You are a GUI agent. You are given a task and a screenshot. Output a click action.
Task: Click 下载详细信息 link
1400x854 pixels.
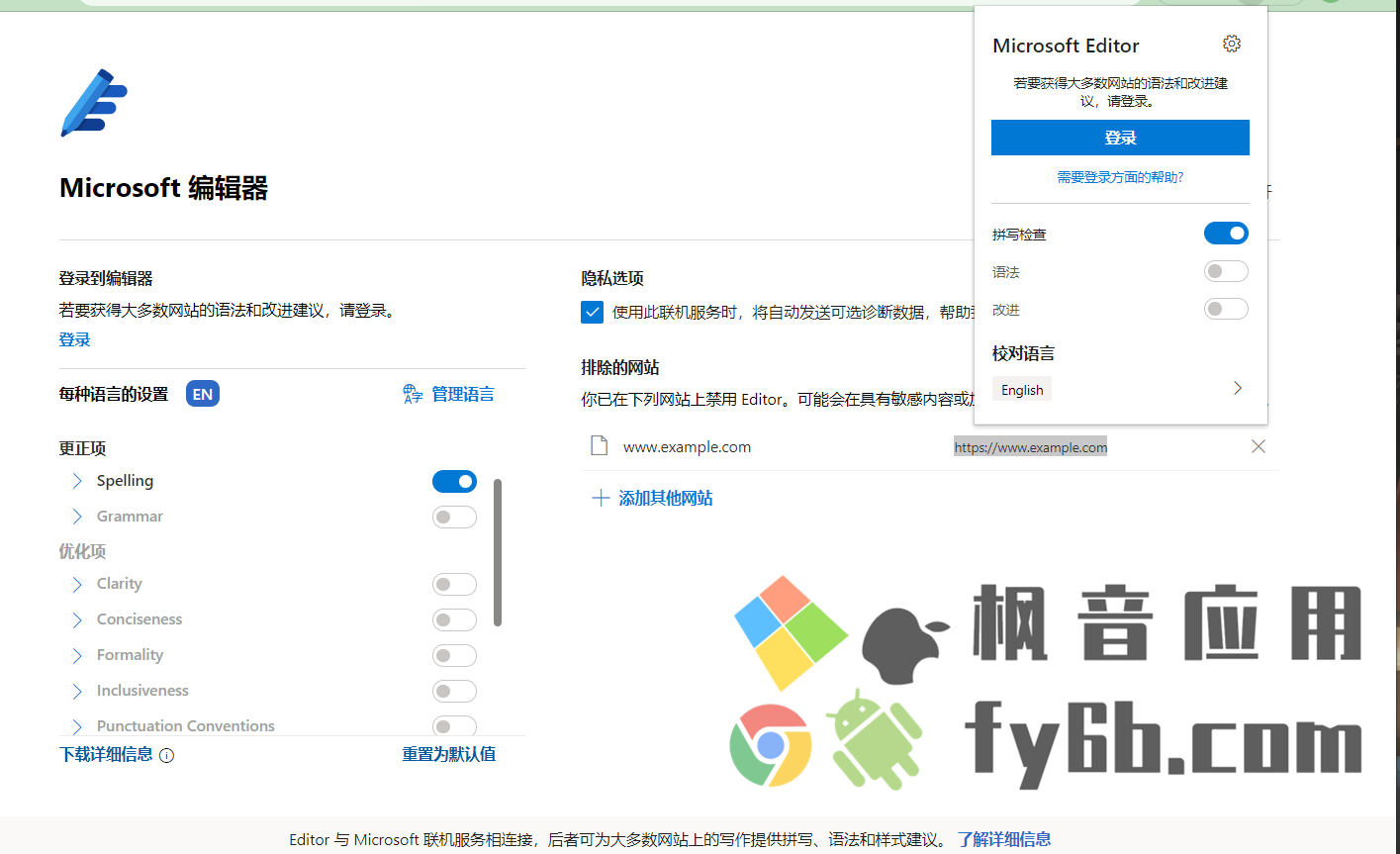tap(106, 754)
